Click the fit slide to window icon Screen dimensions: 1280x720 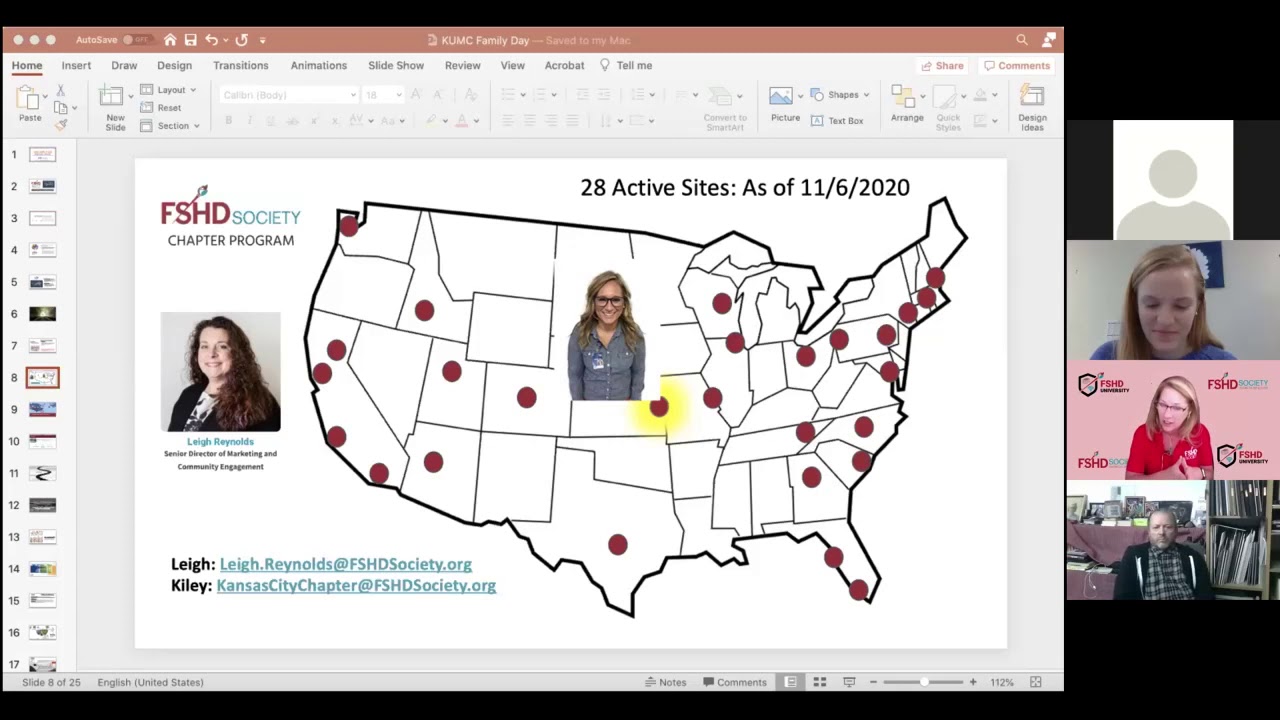1036,682
